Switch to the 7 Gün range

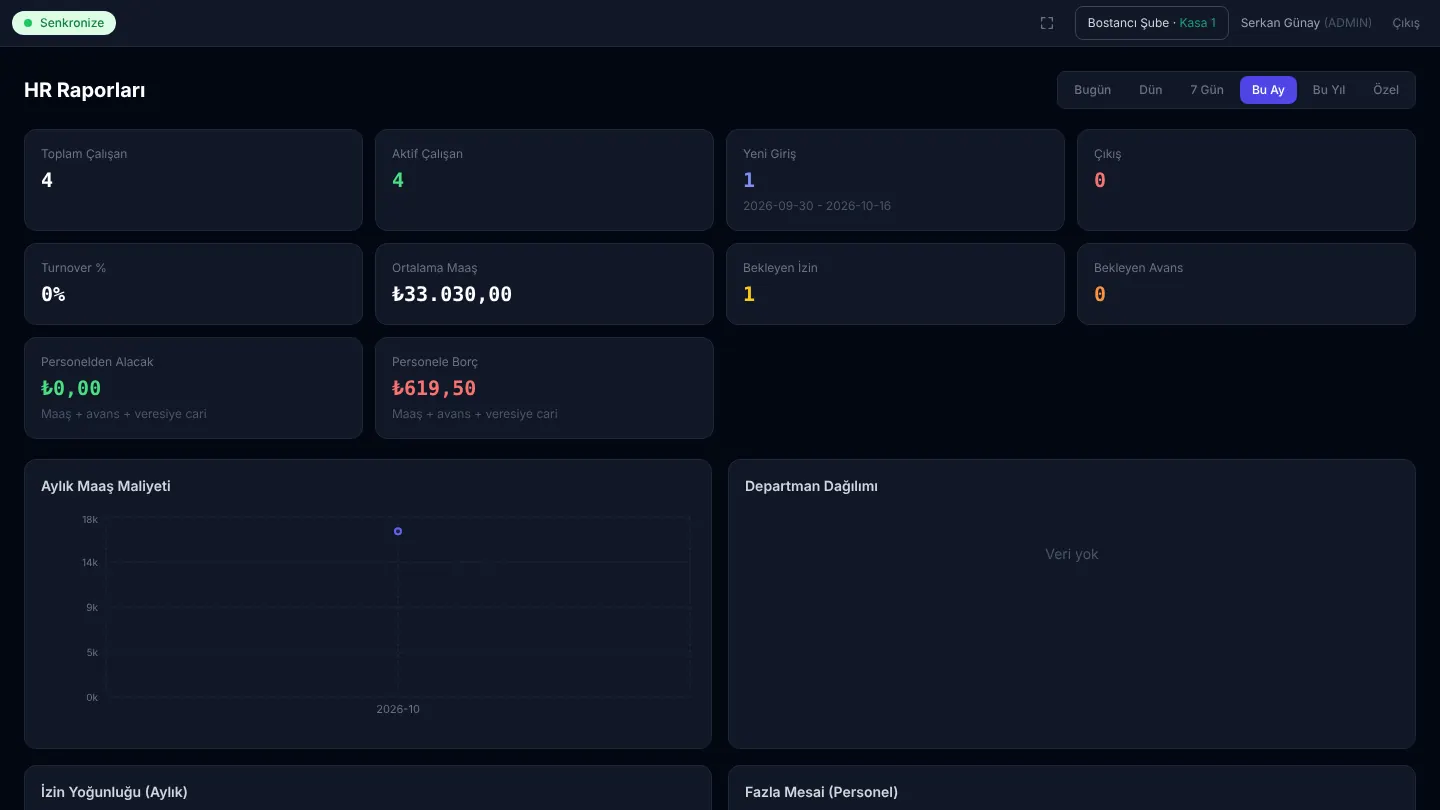(x=1207, y=90)
